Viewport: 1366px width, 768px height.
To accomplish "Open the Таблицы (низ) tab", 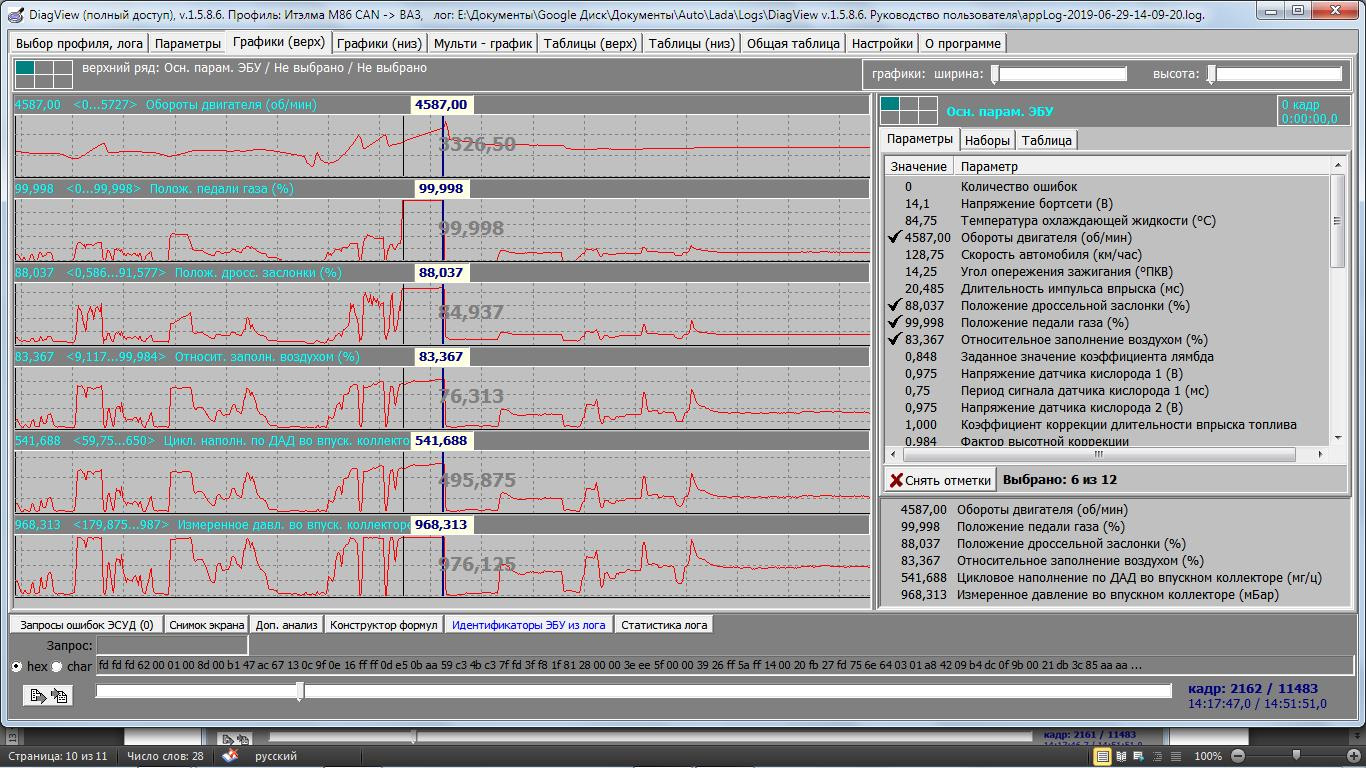I will (x=691, y=44).
